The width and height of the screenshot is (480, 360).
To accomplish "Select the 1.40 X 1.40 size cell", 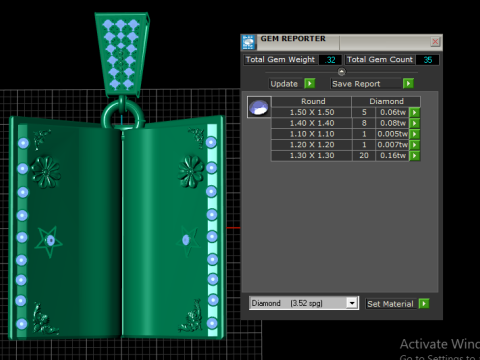I will point(312,123).
